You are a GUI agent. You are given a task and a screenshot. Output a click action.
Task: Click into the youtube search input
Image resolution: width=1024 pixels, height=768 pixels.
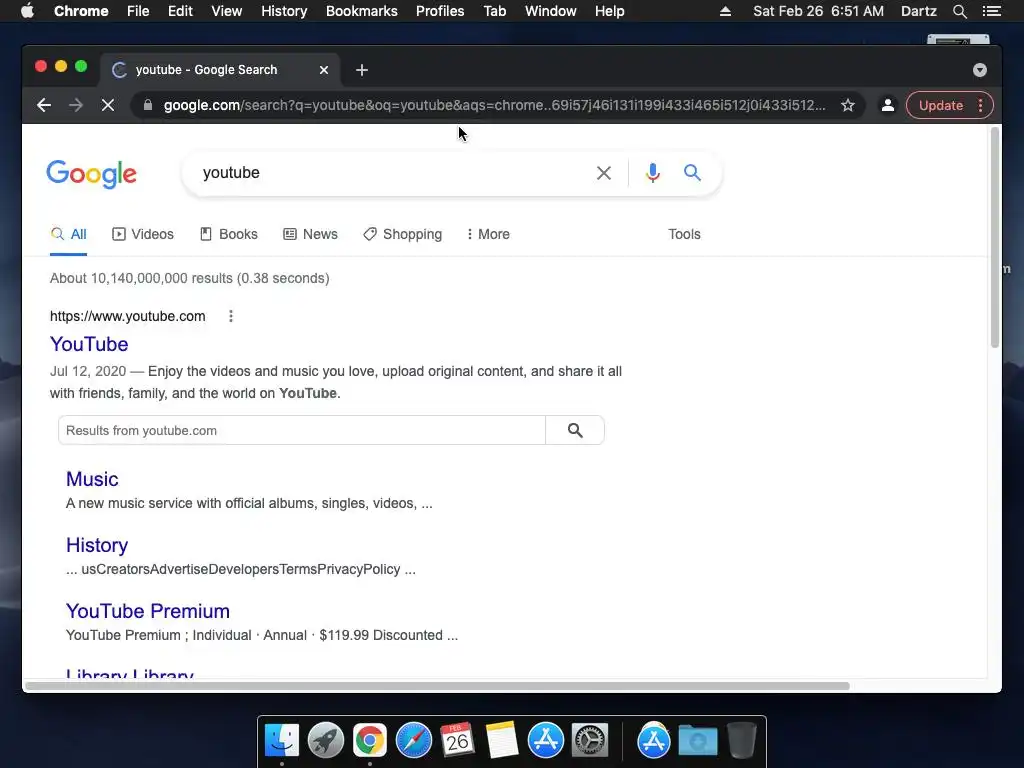(392, 173)
